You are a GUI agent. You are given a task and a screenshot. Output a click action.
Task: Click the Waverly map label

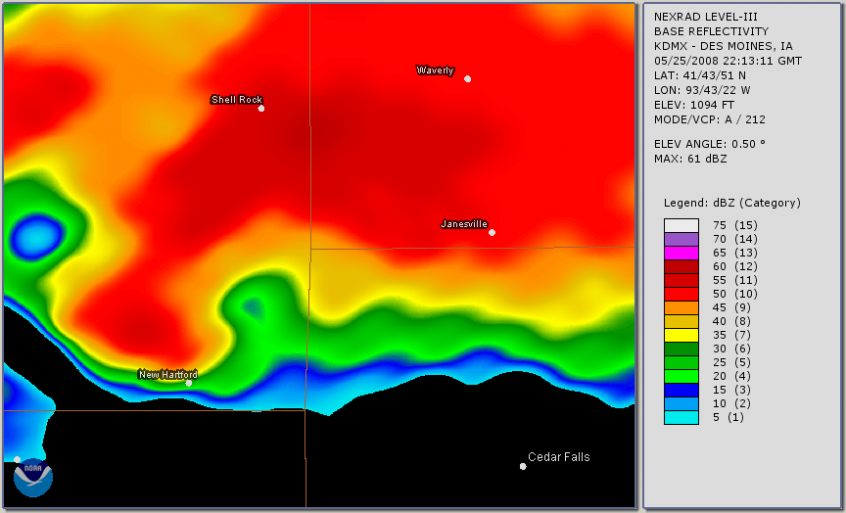click(435, 70)
